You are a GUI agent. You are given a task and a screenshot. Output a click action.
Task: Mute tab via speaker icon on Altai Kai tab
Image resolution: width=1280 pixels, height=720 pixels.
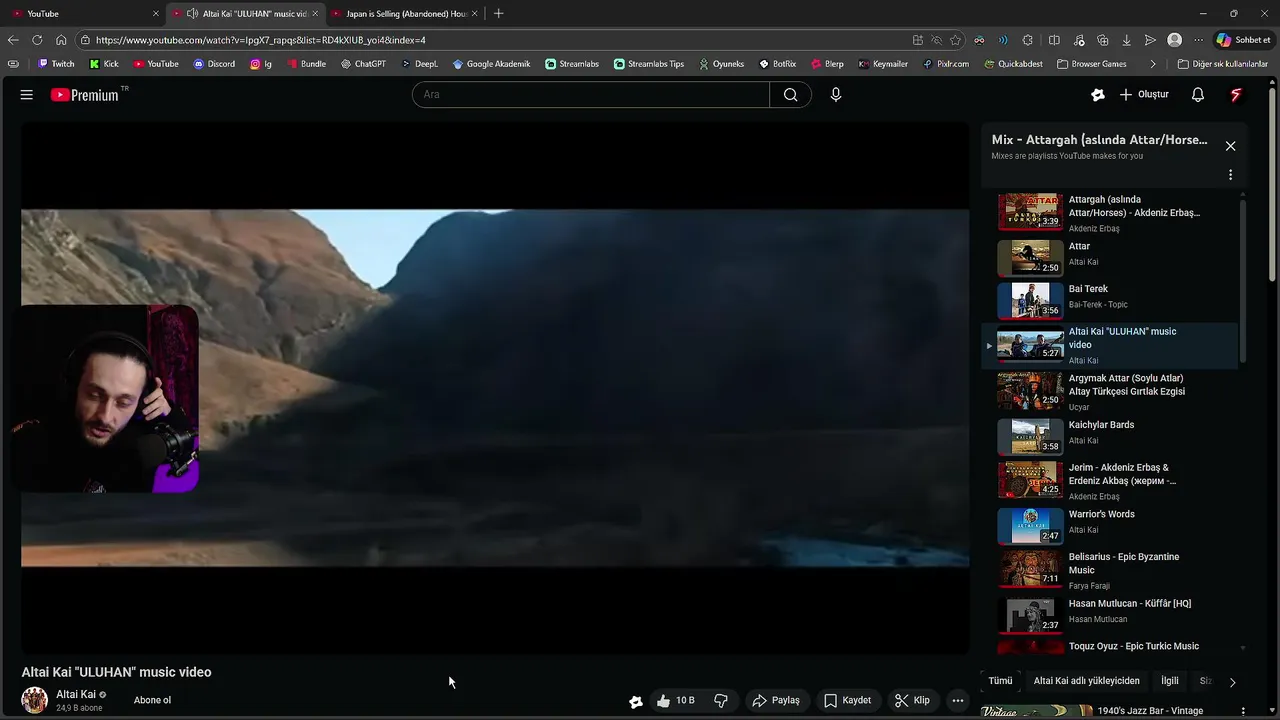click(x=192, y=14)
